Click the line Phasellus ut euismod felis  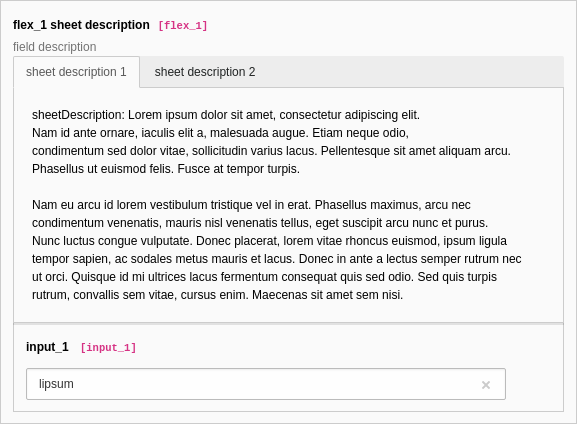[x=166, y=169]
